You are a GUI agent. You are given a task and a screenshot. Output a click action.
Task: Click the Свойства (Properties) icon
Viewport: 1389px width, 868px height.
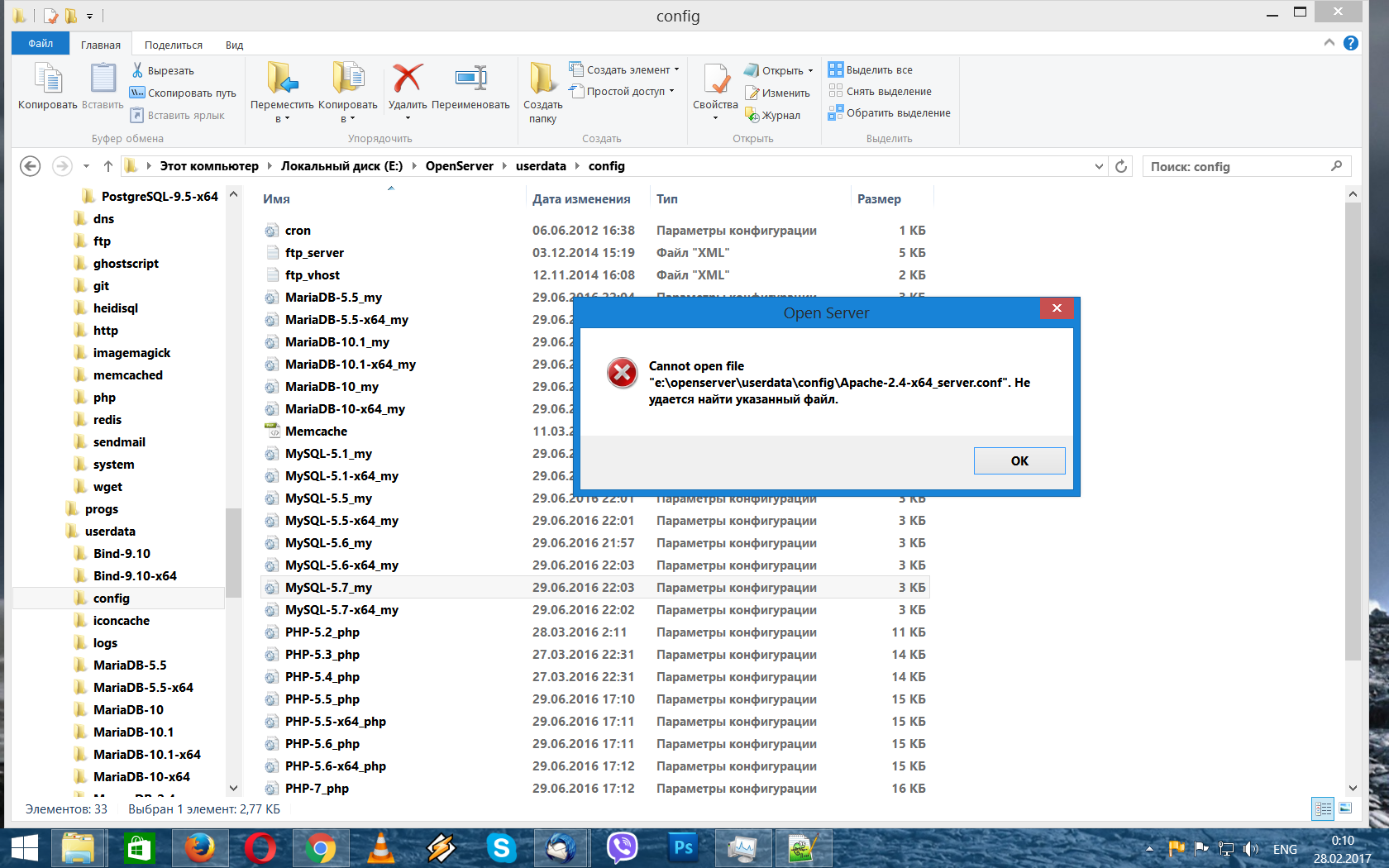[715, 78]
